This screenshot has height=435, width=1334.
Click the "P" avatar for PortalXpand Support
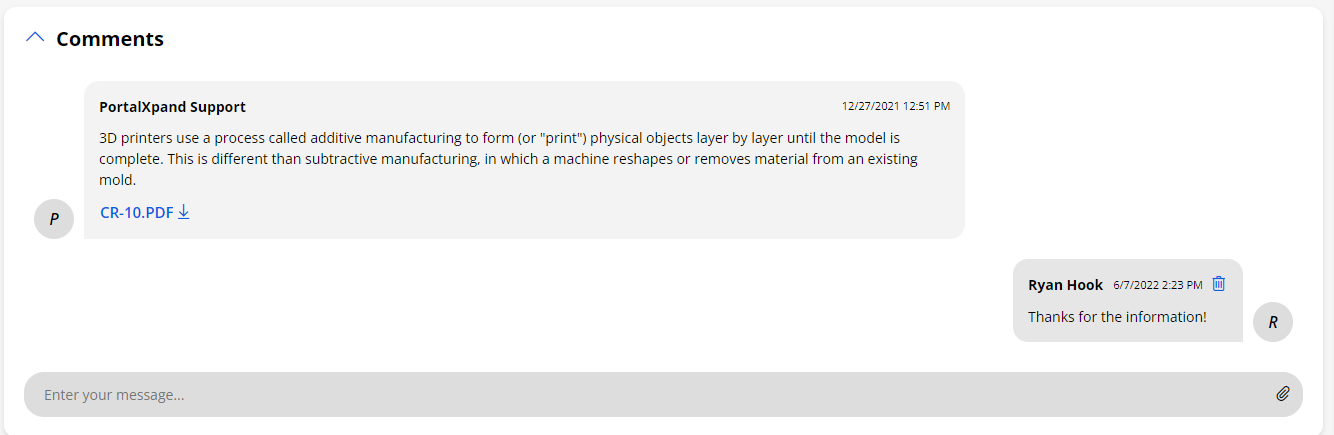click(x=54, y=219)
